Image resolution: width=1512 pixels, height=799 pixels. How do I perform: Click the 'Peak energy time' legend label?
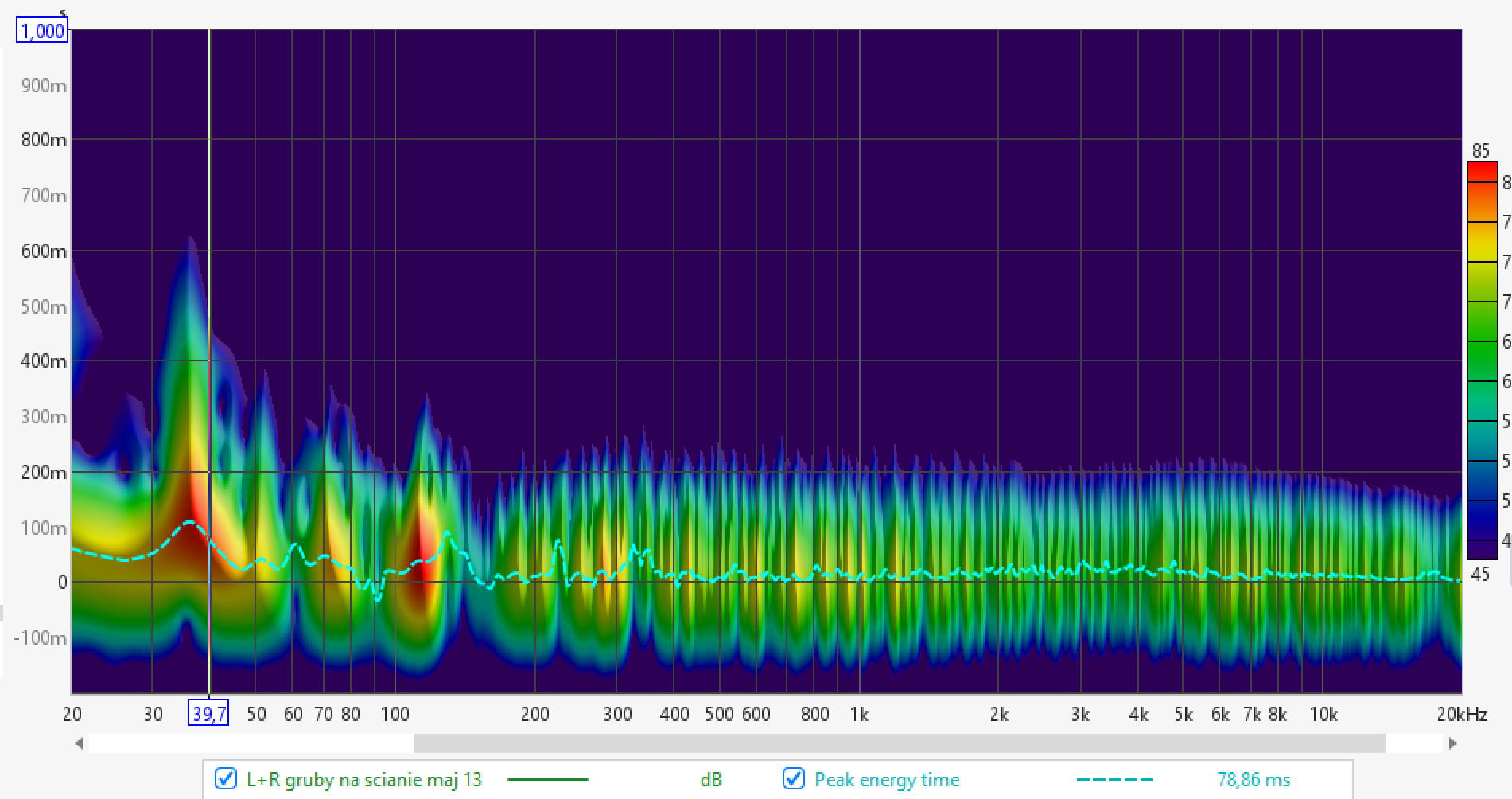(887, 780)
